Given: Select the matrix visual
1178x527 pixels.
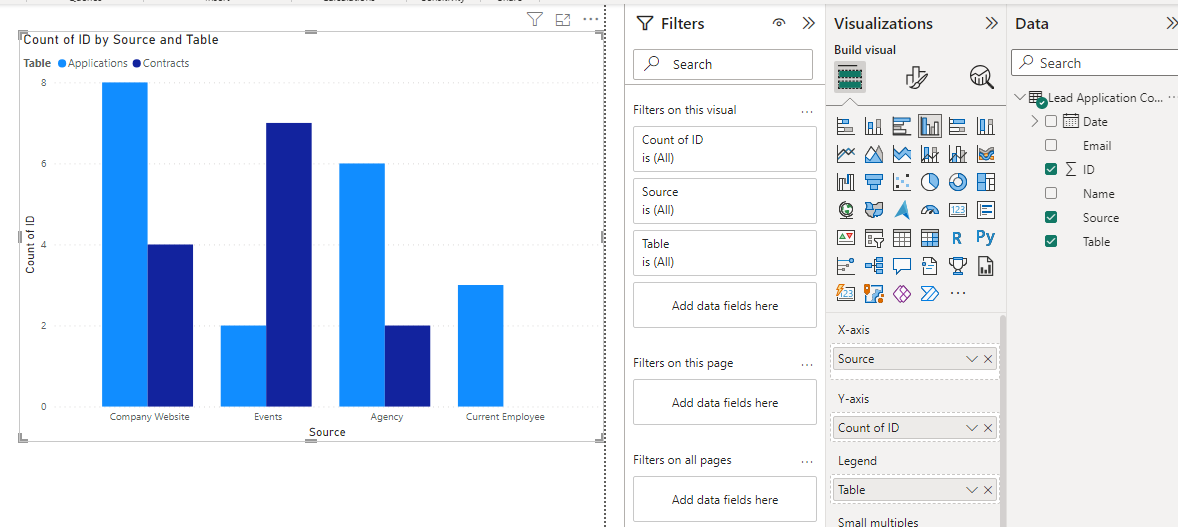Looking at the screenshot, I should 929,238.
